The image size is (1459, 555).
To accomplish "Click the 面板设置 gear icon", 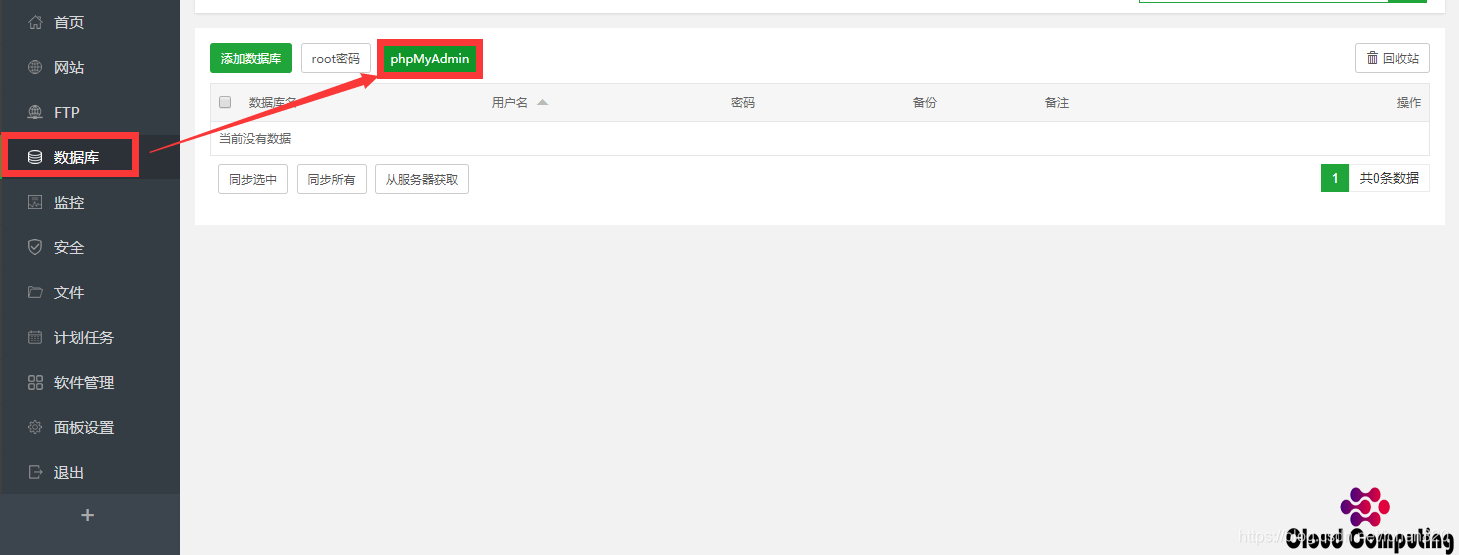I will (x=35, y=427).
